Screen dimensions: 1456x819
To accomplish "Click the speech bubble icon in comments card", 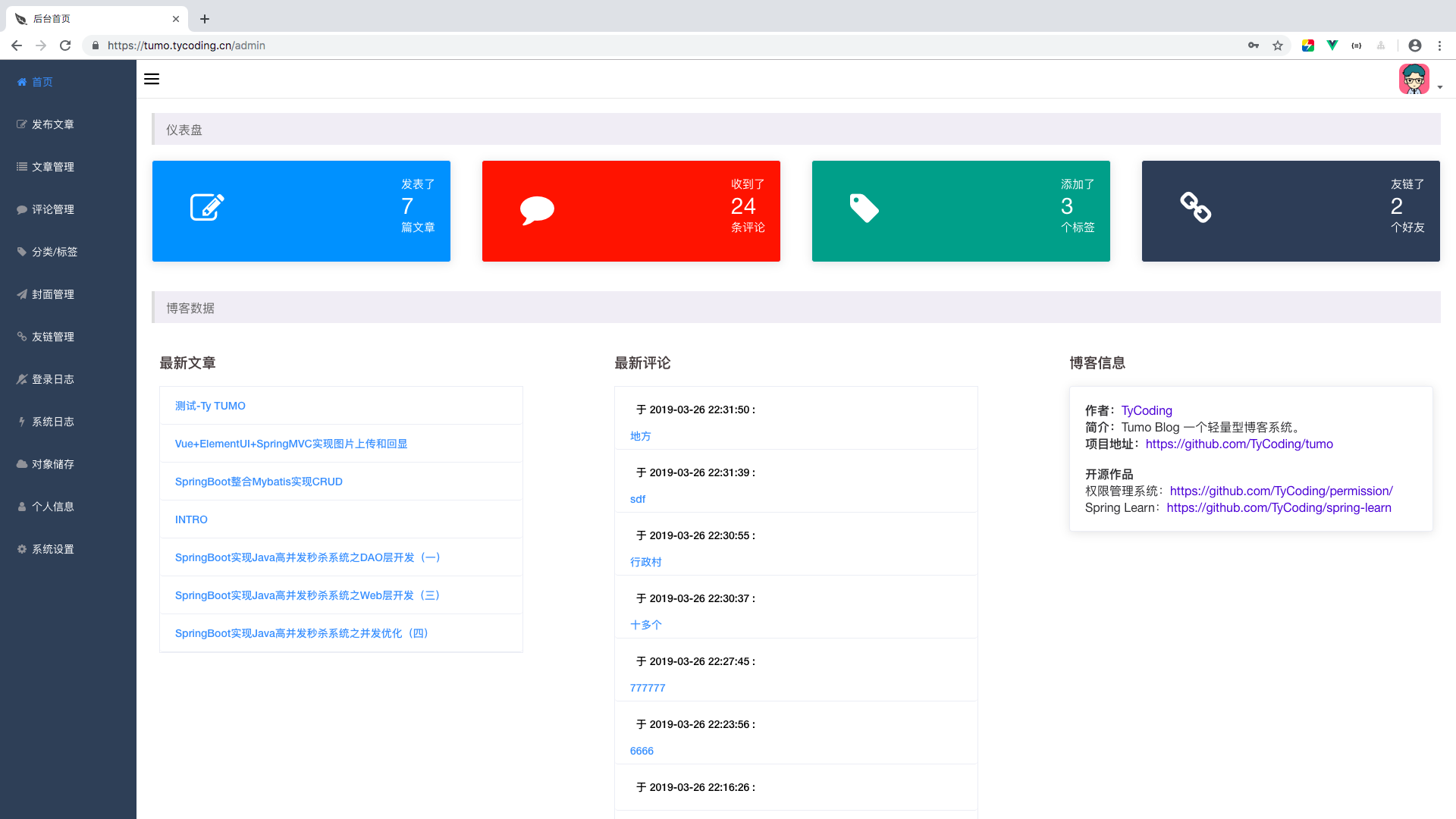I will click(537, 210).
